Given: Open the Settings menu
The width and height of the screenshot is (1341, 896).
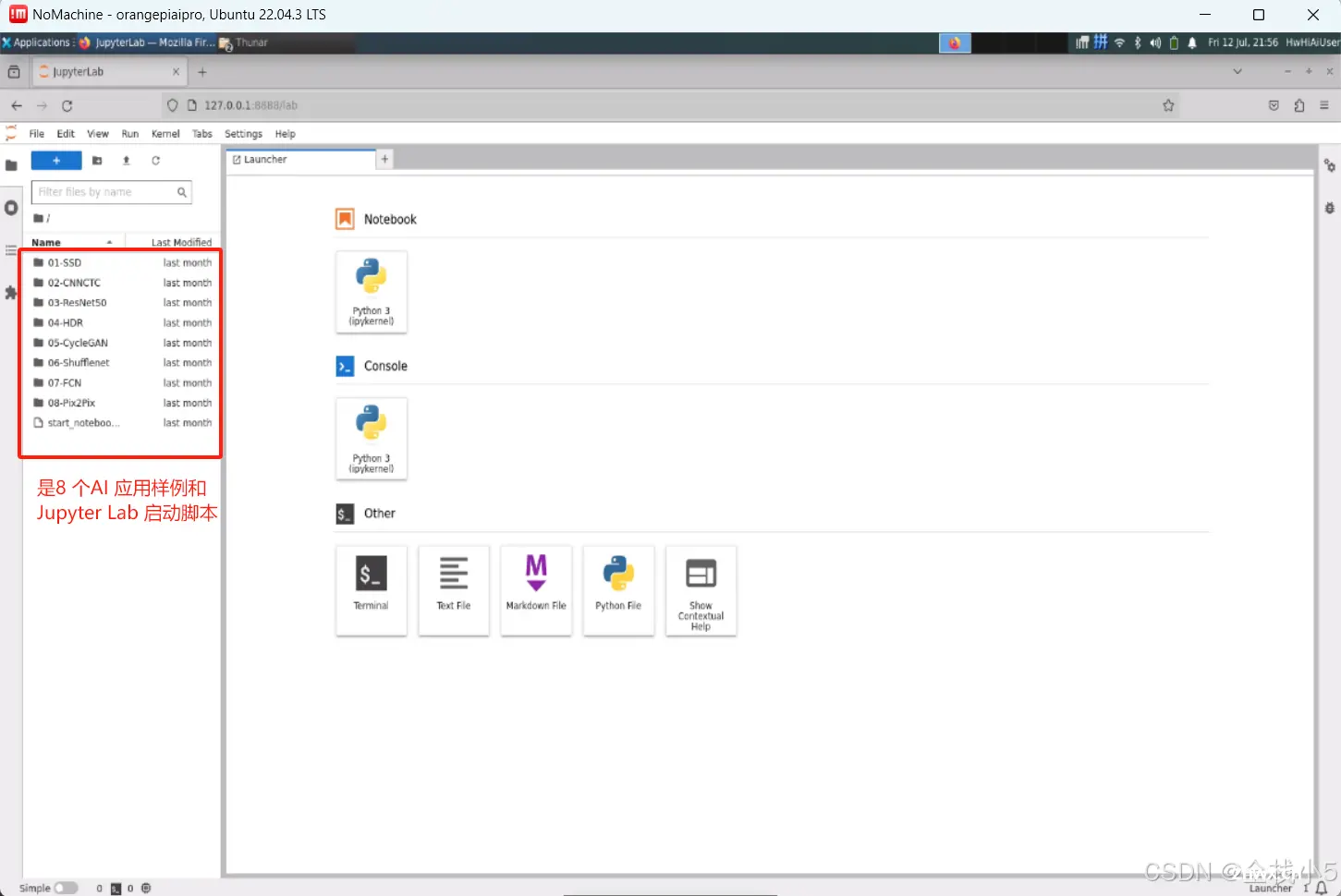Looking at the screenshot, I should (243, 134).
